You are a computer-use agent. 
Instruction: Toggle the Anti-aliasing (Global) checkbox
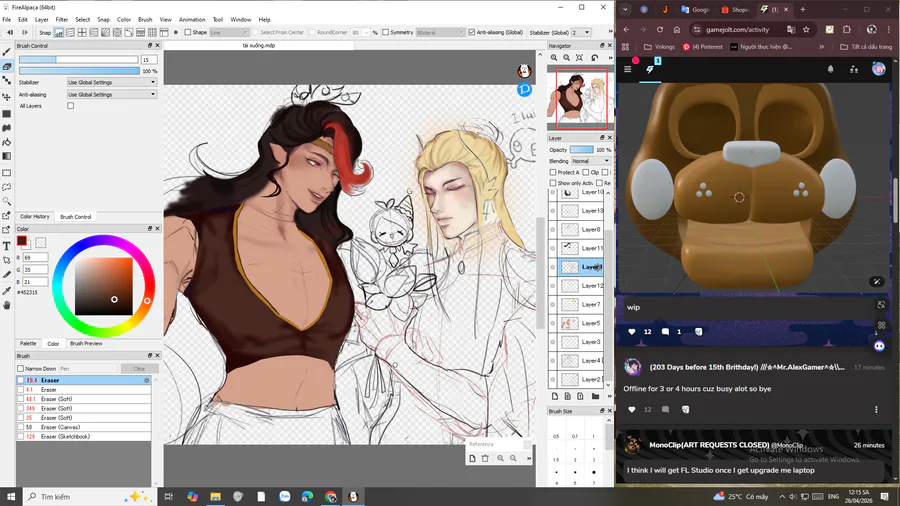click(x=472, y=33)
